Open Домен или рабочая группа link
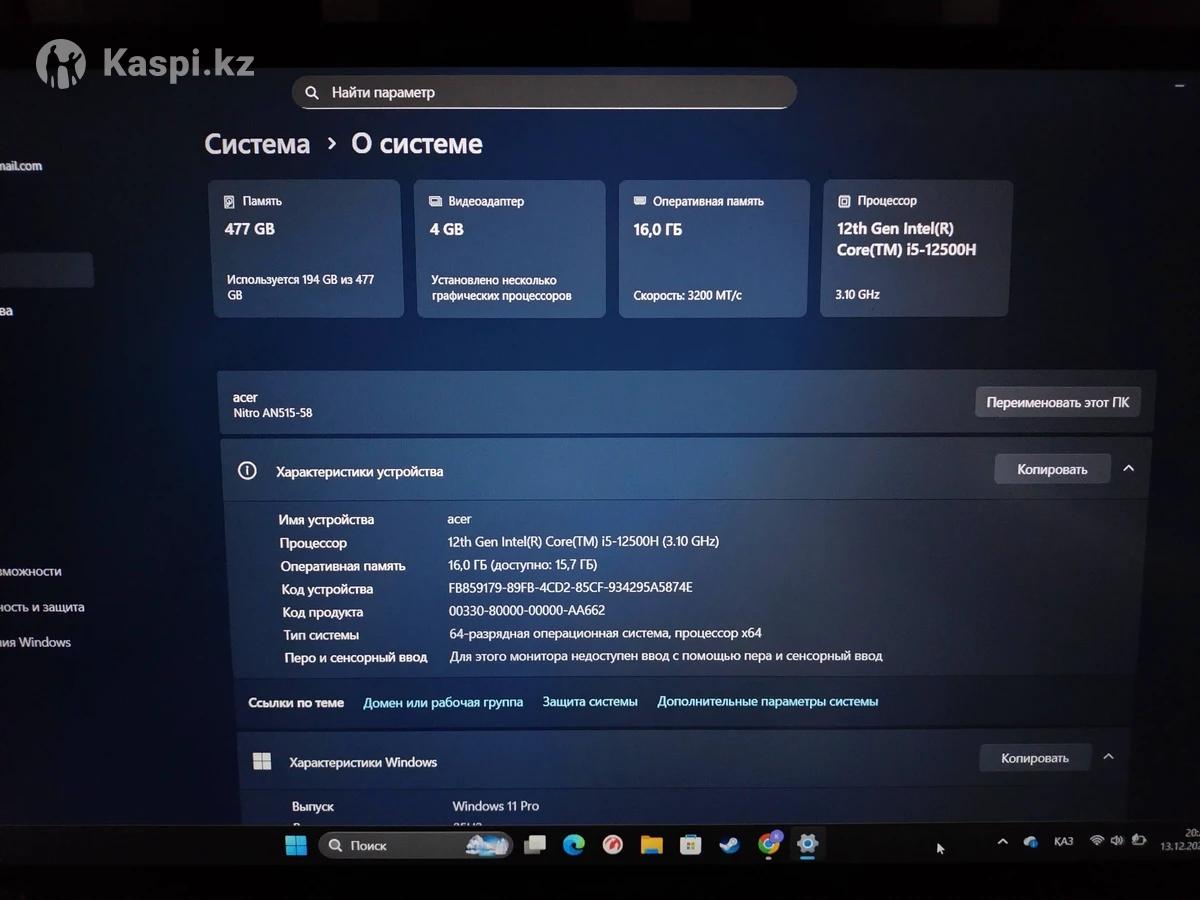The width and height of the screenshot is (1200, 900). point(442,702)
